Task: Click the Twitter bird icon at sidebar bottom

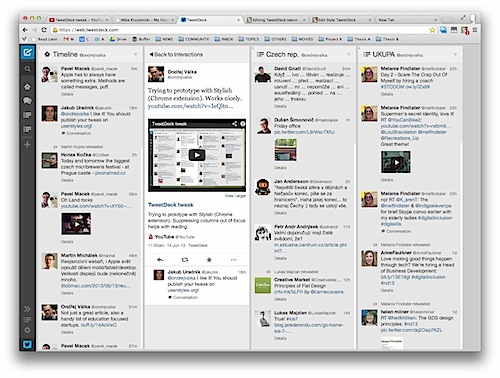Action: click(x=27, y=344)
